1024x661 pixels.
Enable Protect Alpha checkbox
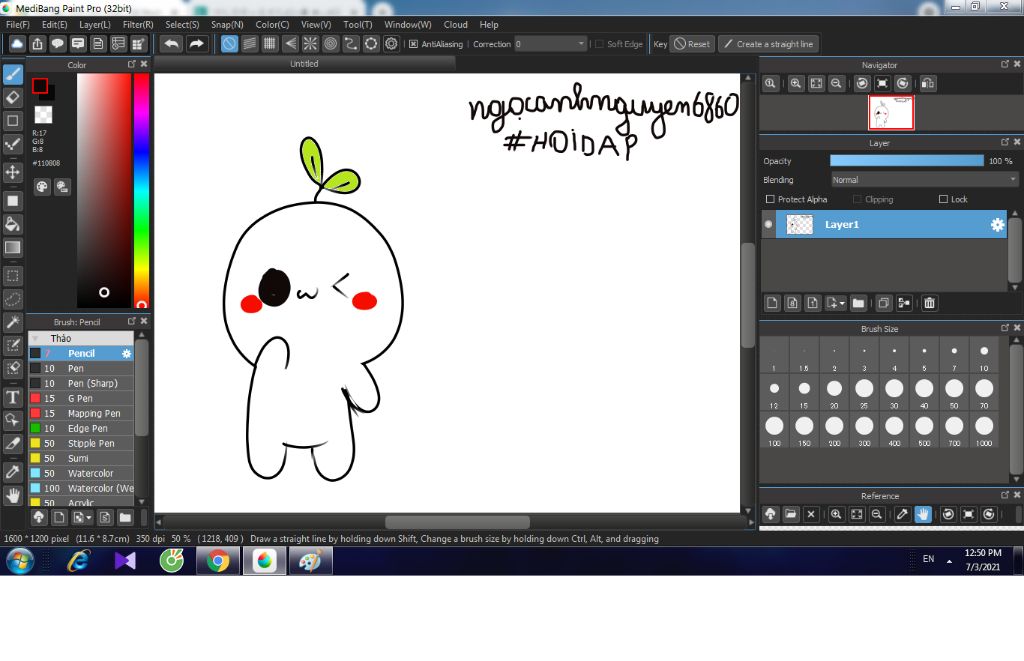(769, 199)
